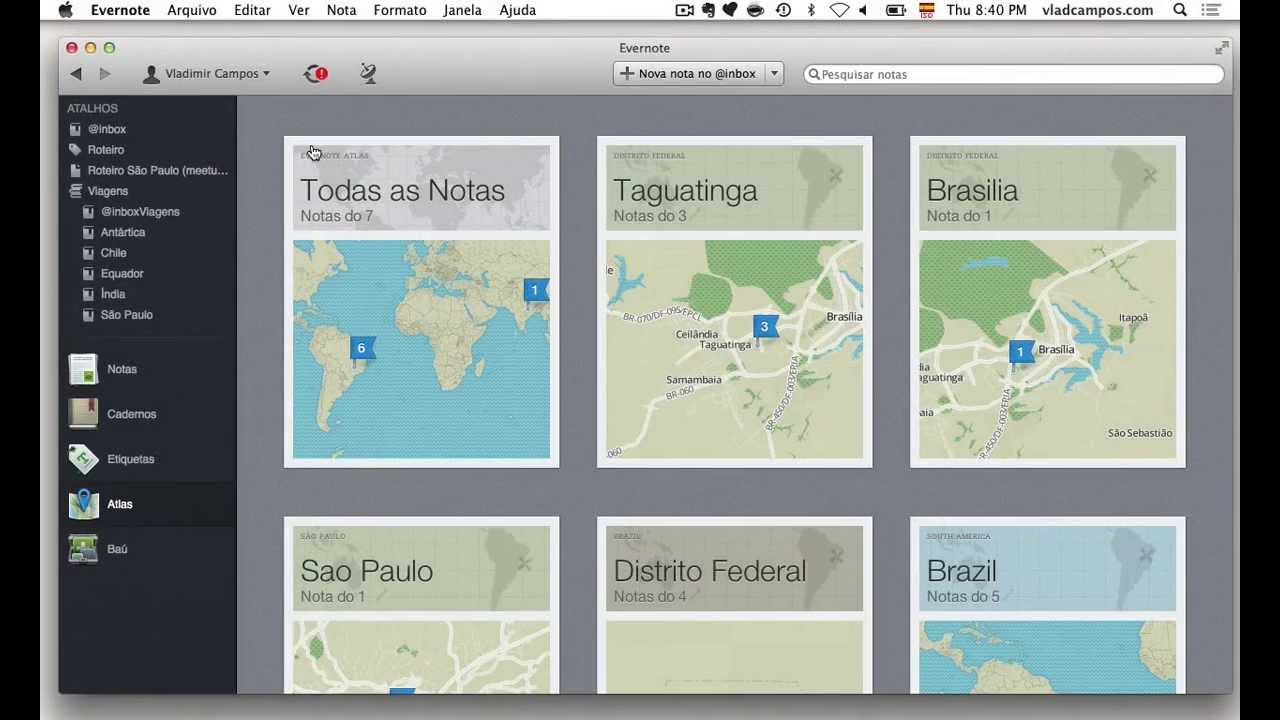The height and width of the screenshot is (720, 1280).
Task: Click the Viagens stack icon
Action: [75, 191]
